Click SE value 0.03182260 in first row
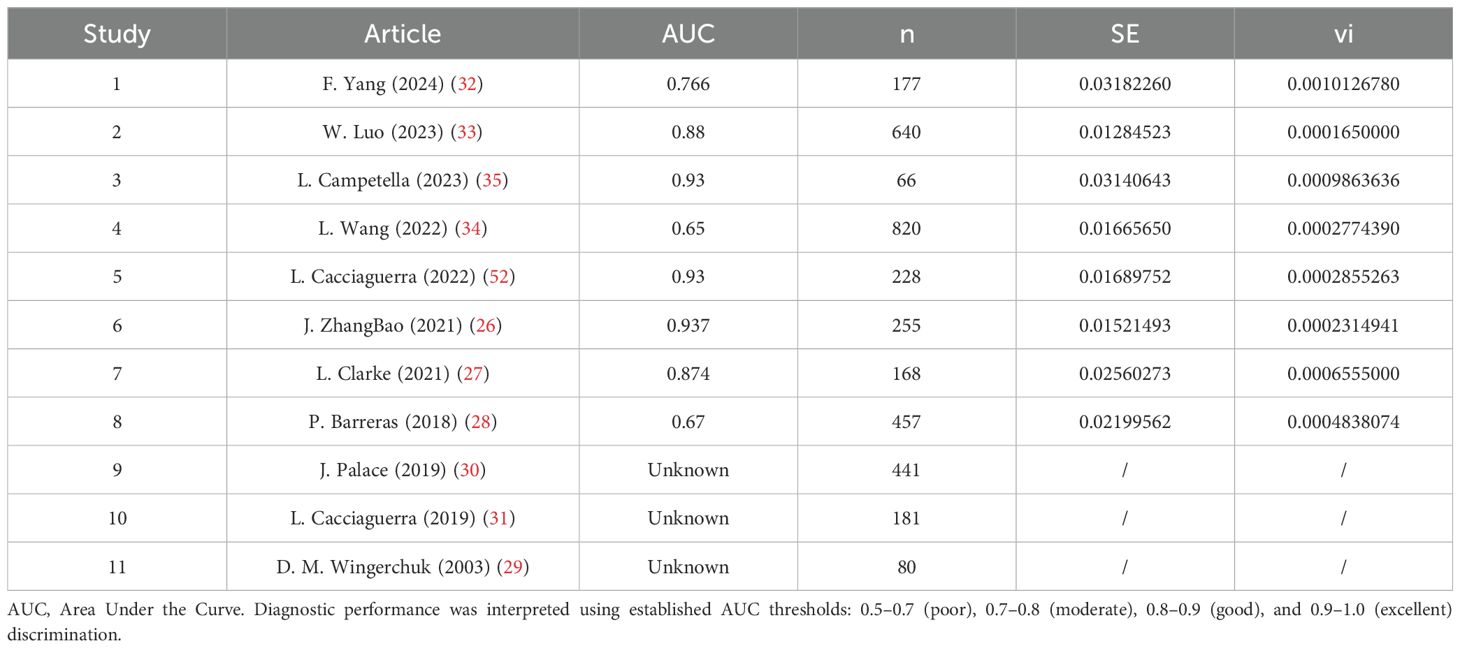The image size is (1460, 648). [1125, 84]
